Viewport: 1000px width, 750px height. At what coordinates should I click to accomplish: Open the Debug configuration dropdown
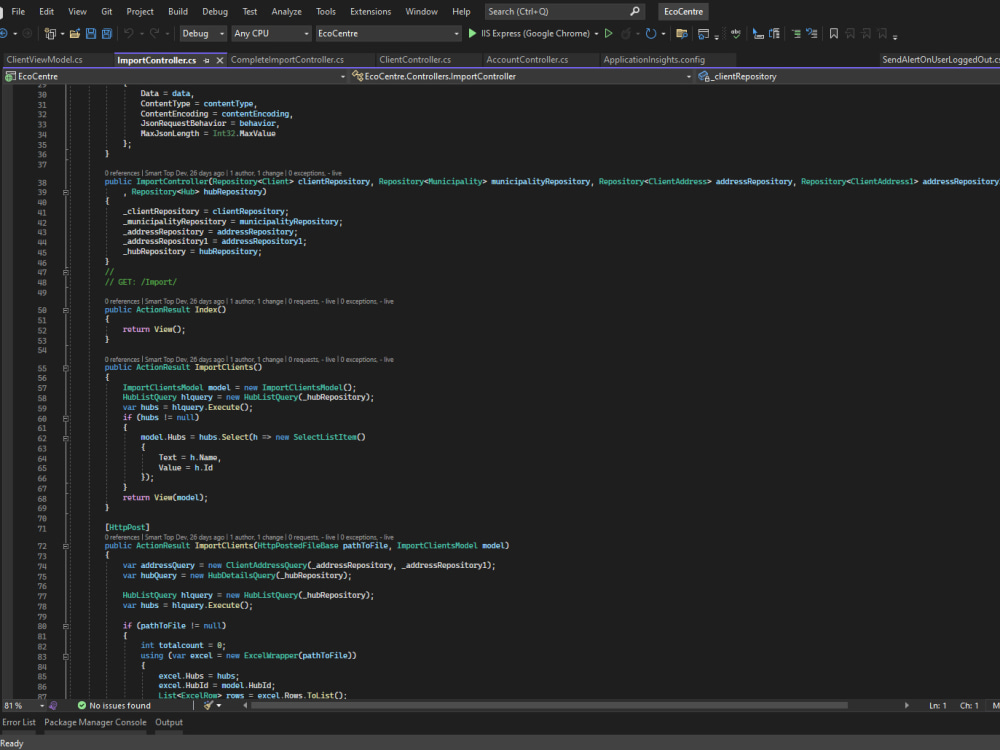203,33
